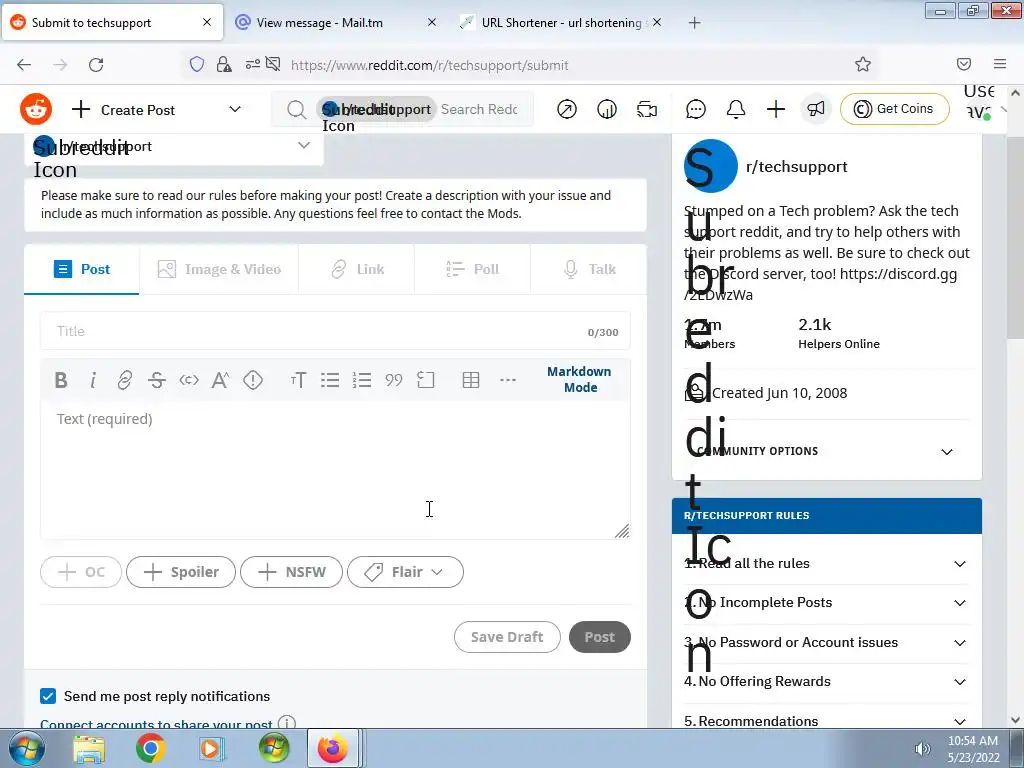This screenshot has height=768, width=1024.
Task: Select the Talk tab
Action: tap(588, 269)
